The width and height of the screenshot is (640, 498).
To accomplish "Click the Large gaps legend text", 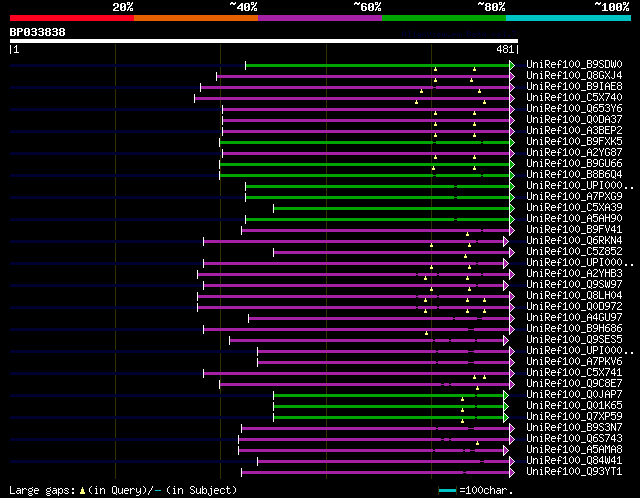I will (x=123, y=490).
